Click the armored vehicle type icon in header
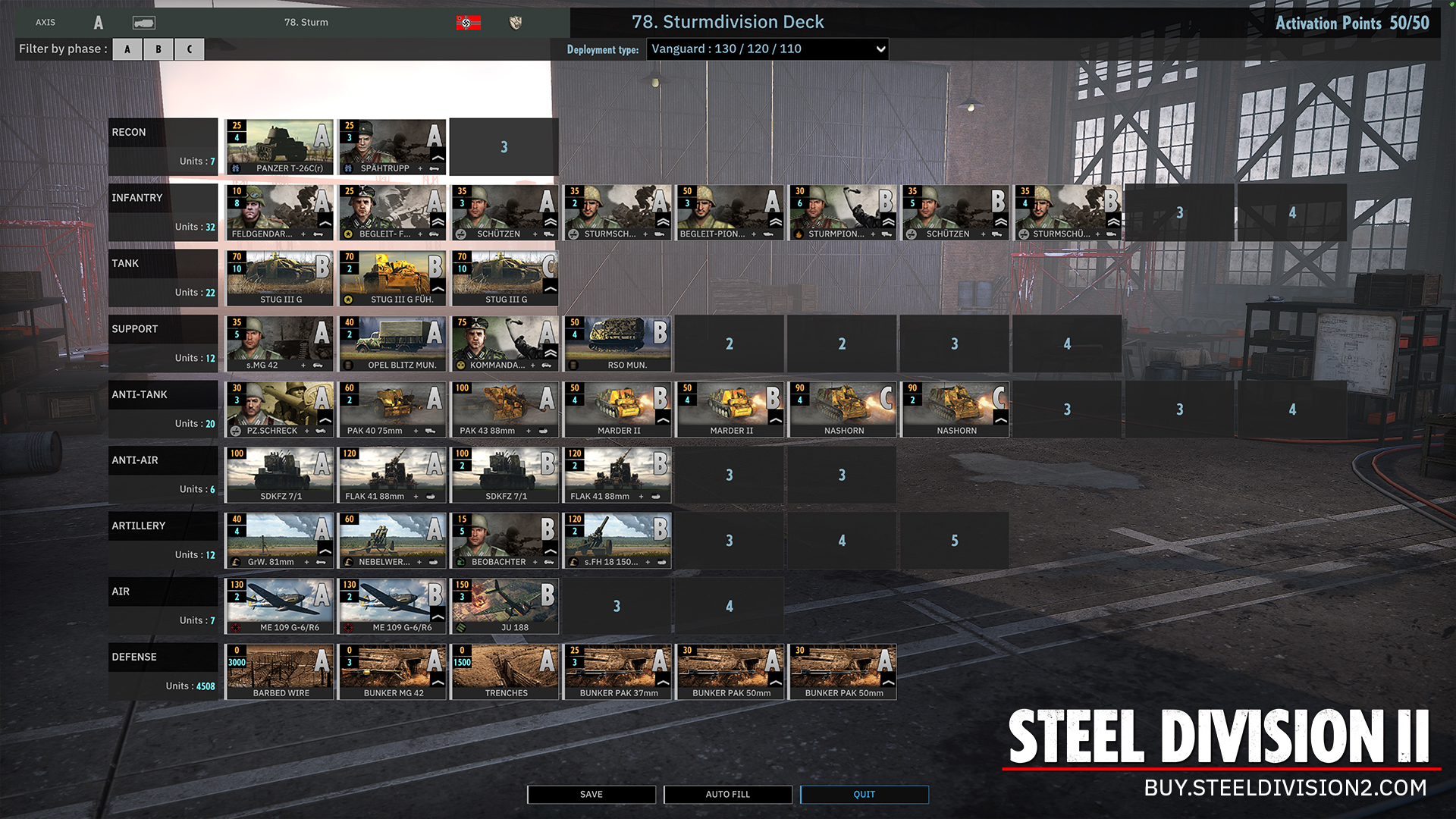Screen dimensions: 1456x819 (143, 23)
